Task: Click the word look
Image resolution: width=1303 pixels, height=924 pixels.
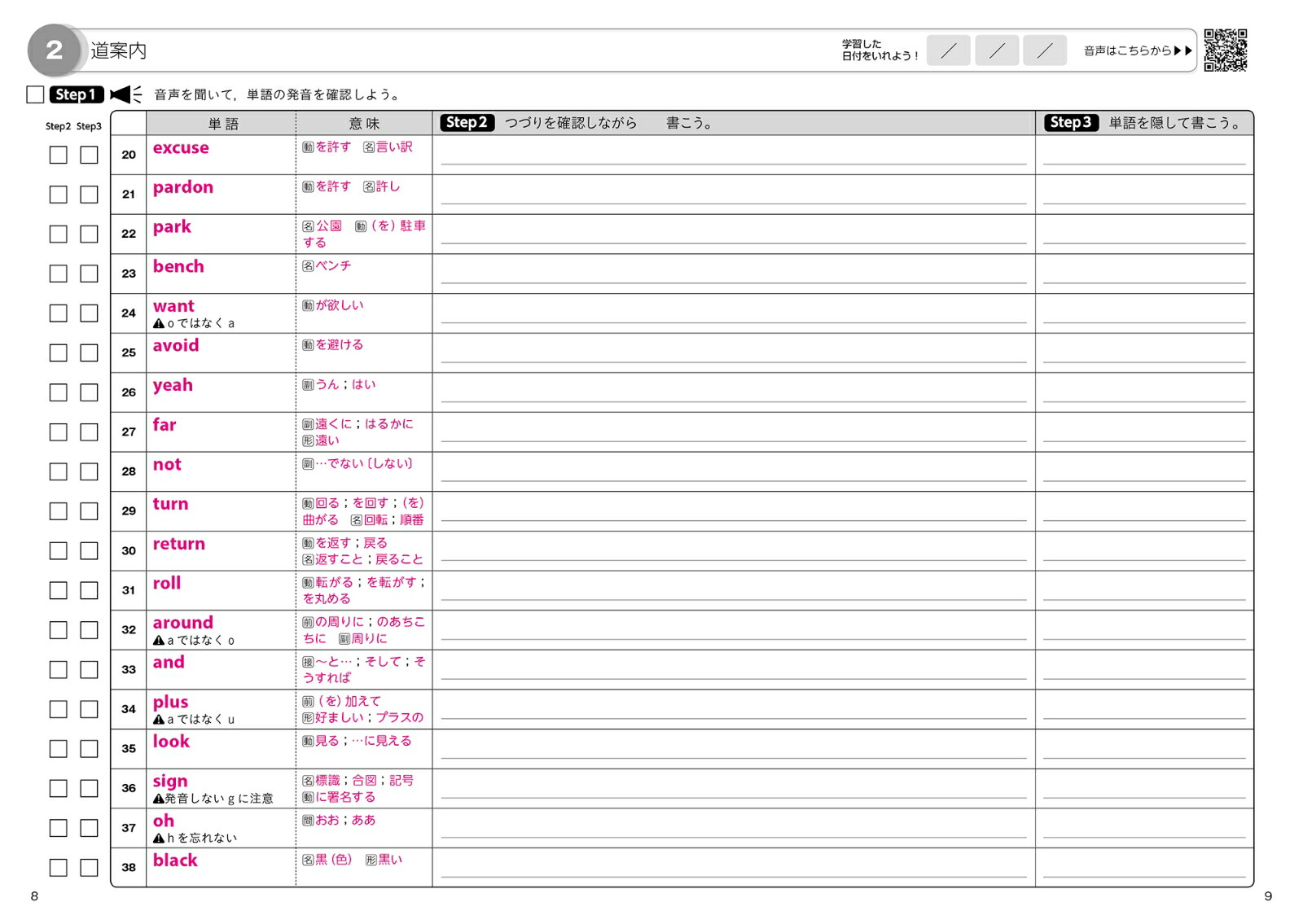Action: click(x=171, y=742)
